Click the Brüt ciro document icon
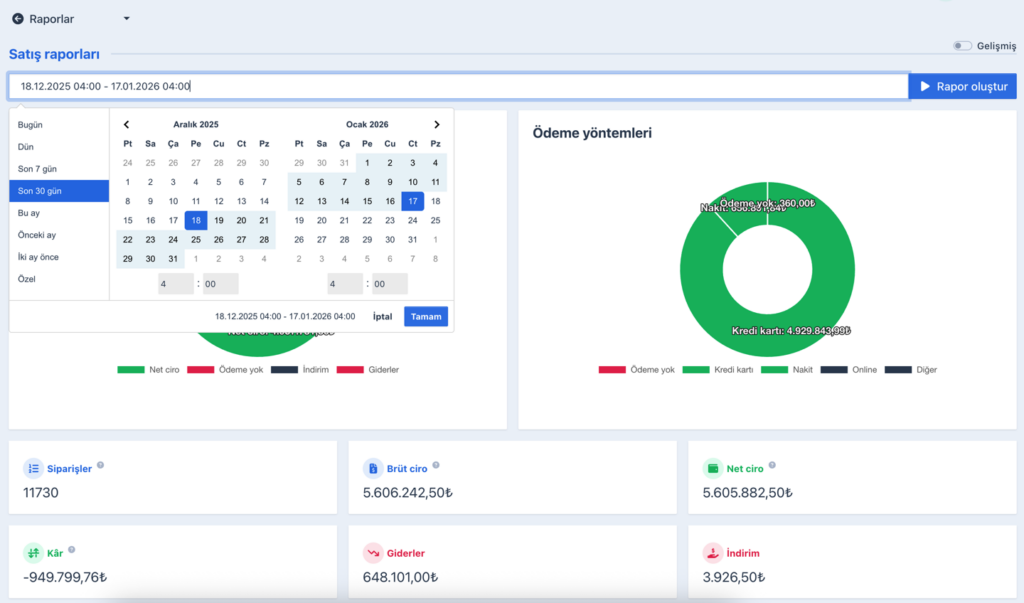This screenshot has width=1024, height=603. pos(373,467)
